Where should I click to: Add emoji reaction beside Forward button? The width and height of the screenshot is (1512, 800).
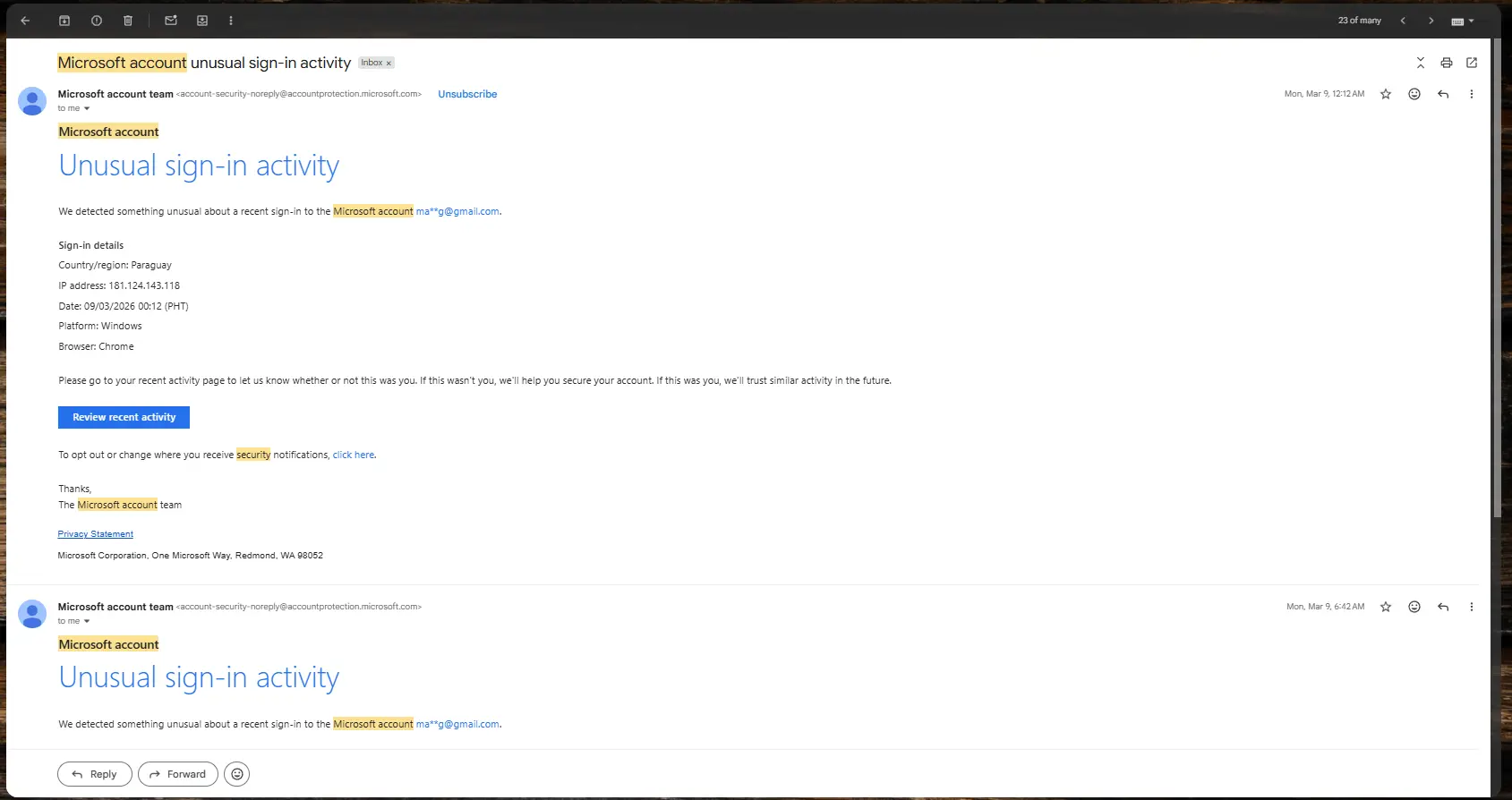tap(236, 774)
